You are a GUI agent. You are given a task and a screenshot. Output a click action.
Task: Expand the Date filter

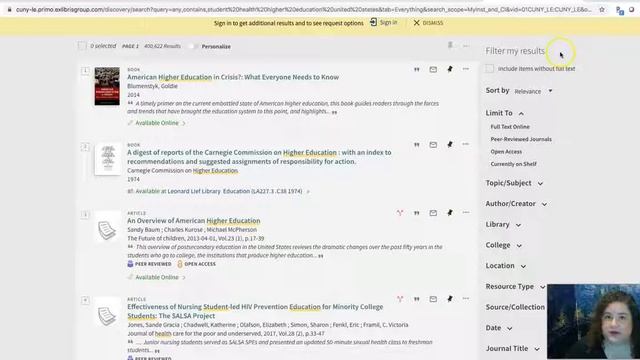tap(499, 328)
